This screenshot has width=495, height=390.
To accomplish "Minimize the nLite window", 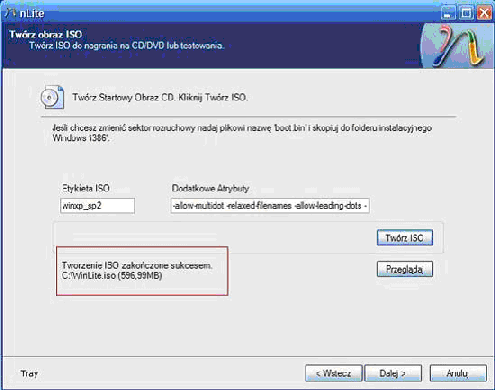I will 448,13.
